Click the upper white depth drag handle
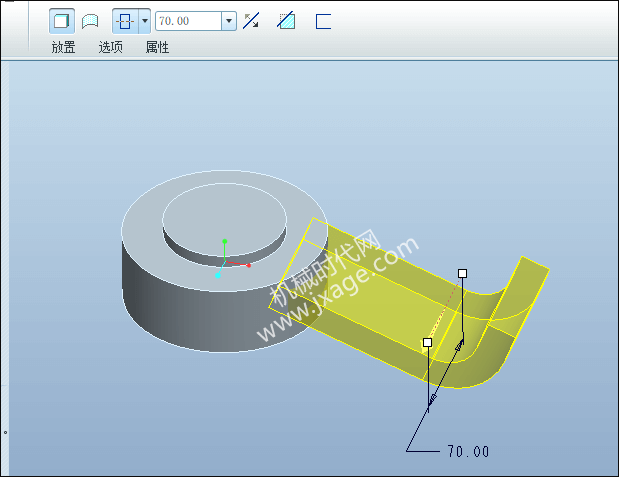This screenshot has height=477, width=619. click(462, 273)
